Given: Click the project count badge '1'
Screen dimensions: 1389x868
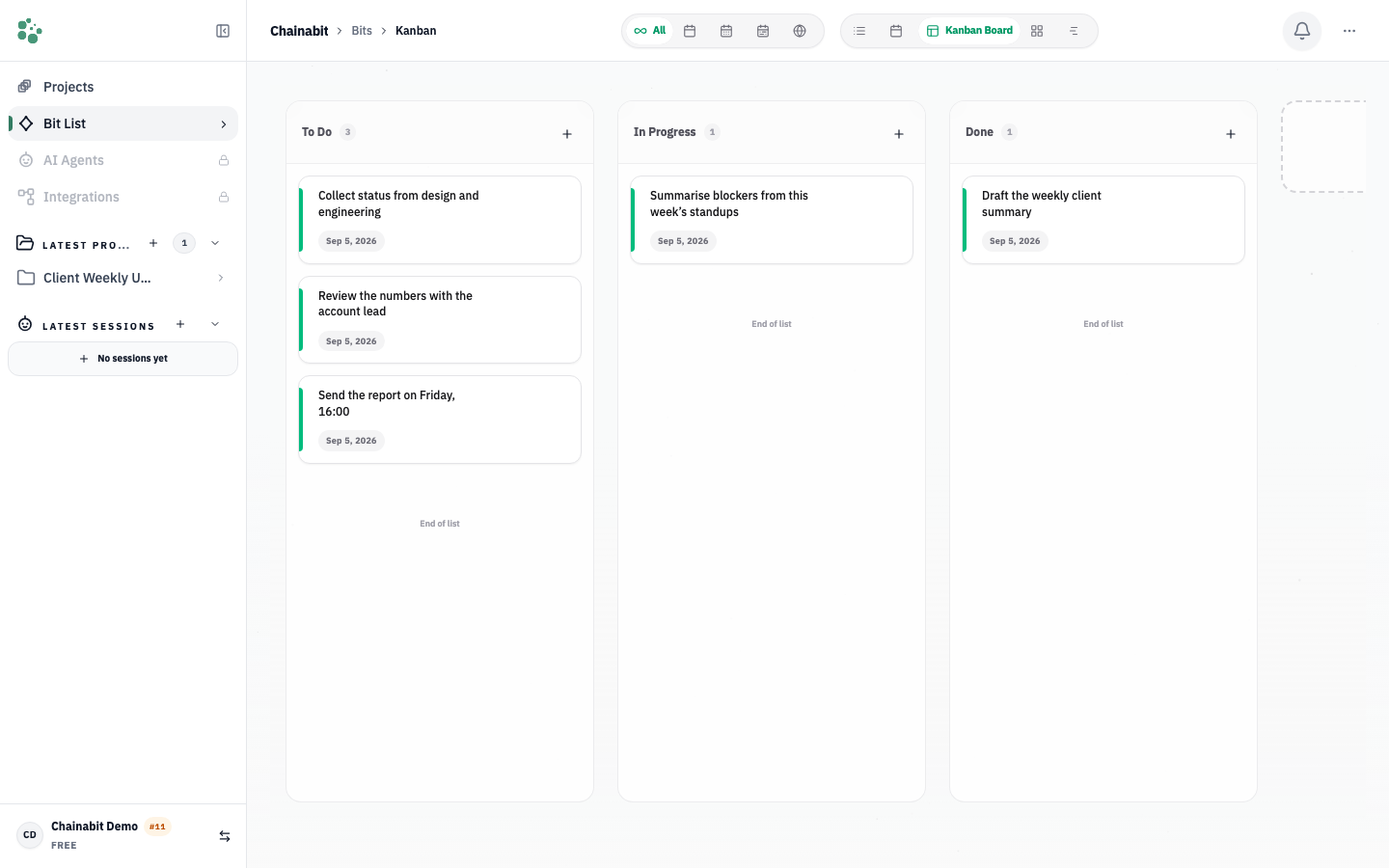Looking at the screenshot, I should coord(184,243).
